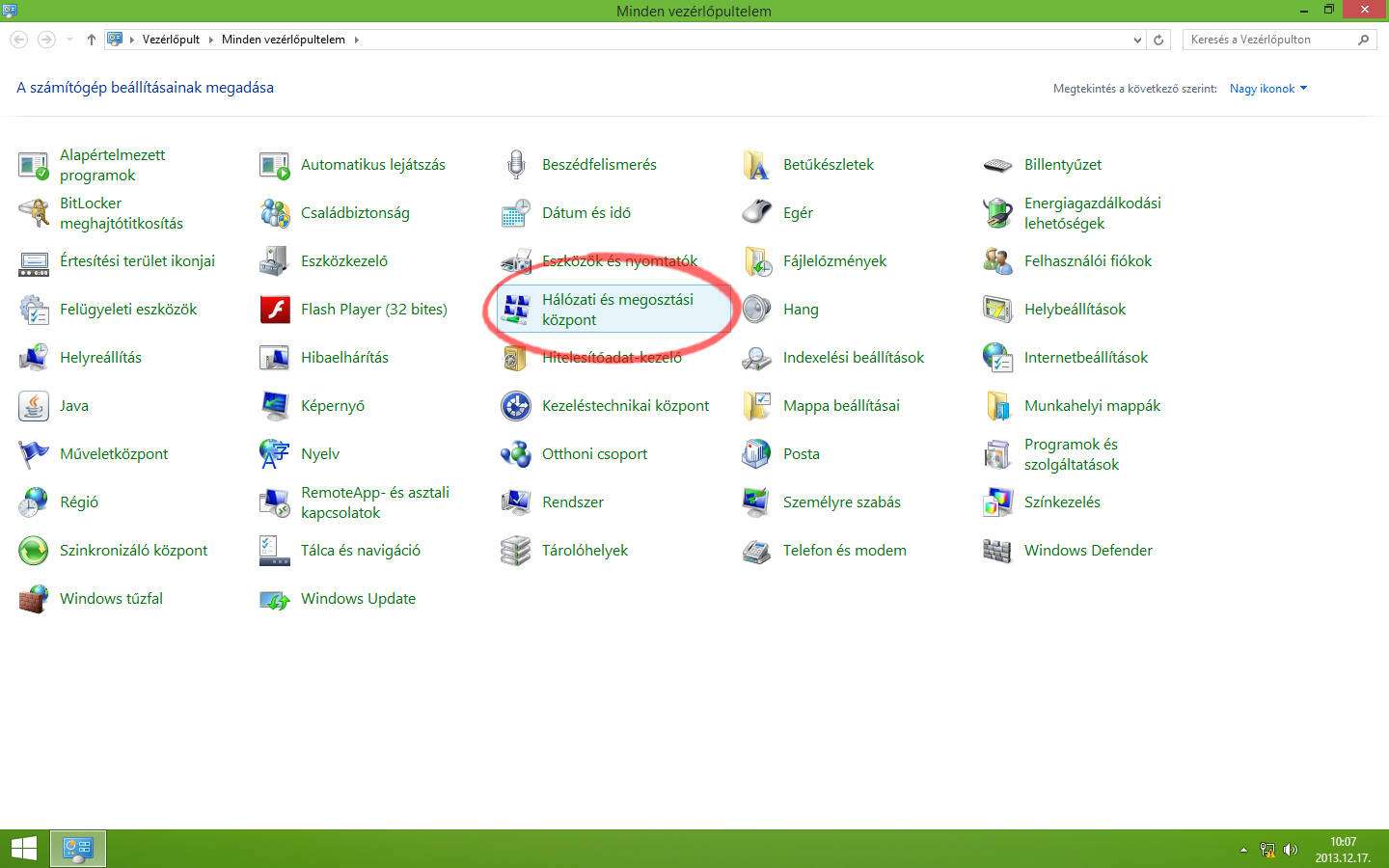1389x868 pixels.
Task: Open the network icon in system tray
Action: coord(1266,849)
